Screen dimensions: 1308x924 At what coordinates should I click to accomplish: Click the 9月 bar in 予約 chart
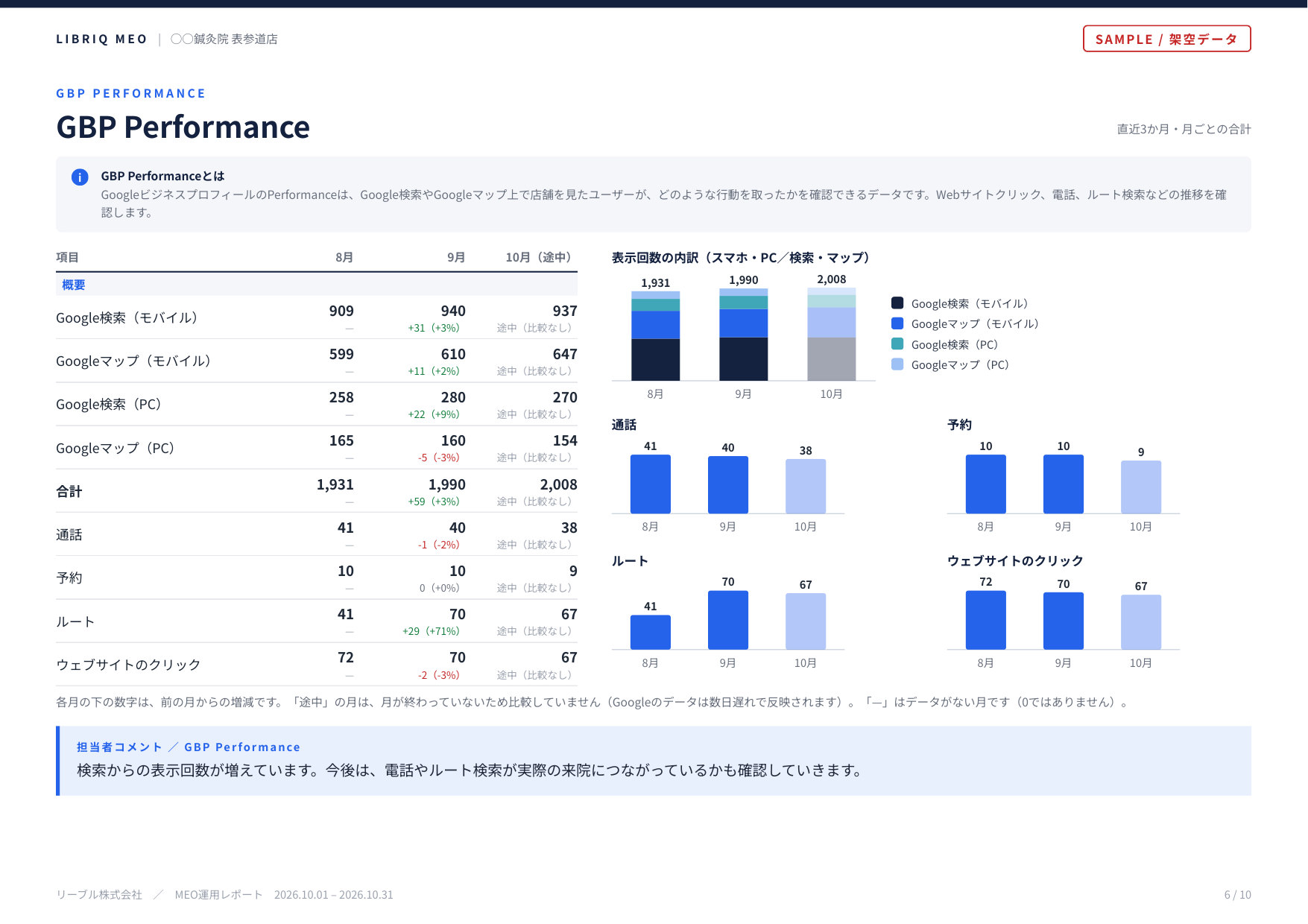pos(1063,484)
